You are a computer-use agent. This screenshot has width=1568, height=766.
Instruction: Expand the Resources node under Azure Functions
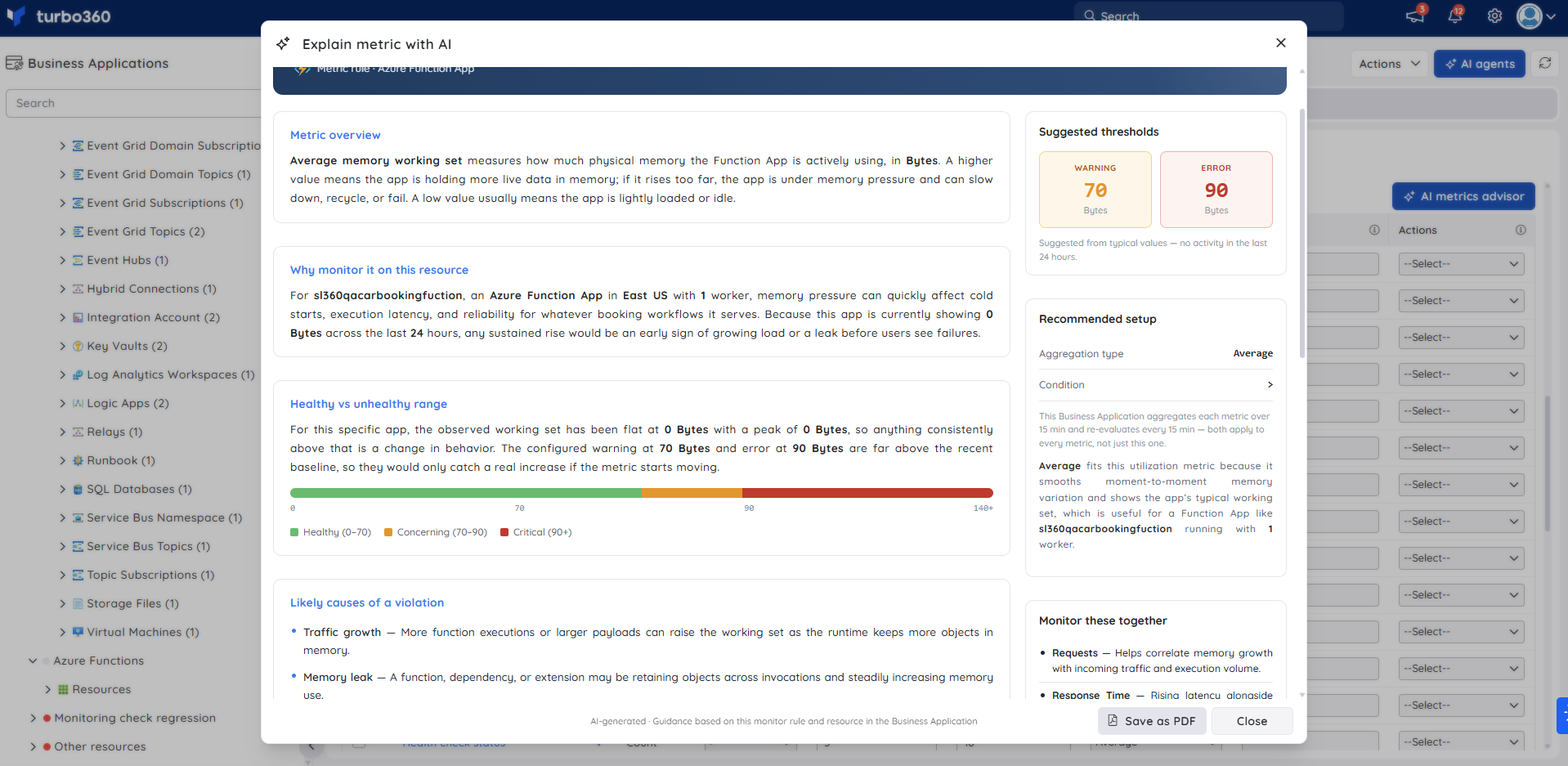pyautogui.click(x=48, y=689)
